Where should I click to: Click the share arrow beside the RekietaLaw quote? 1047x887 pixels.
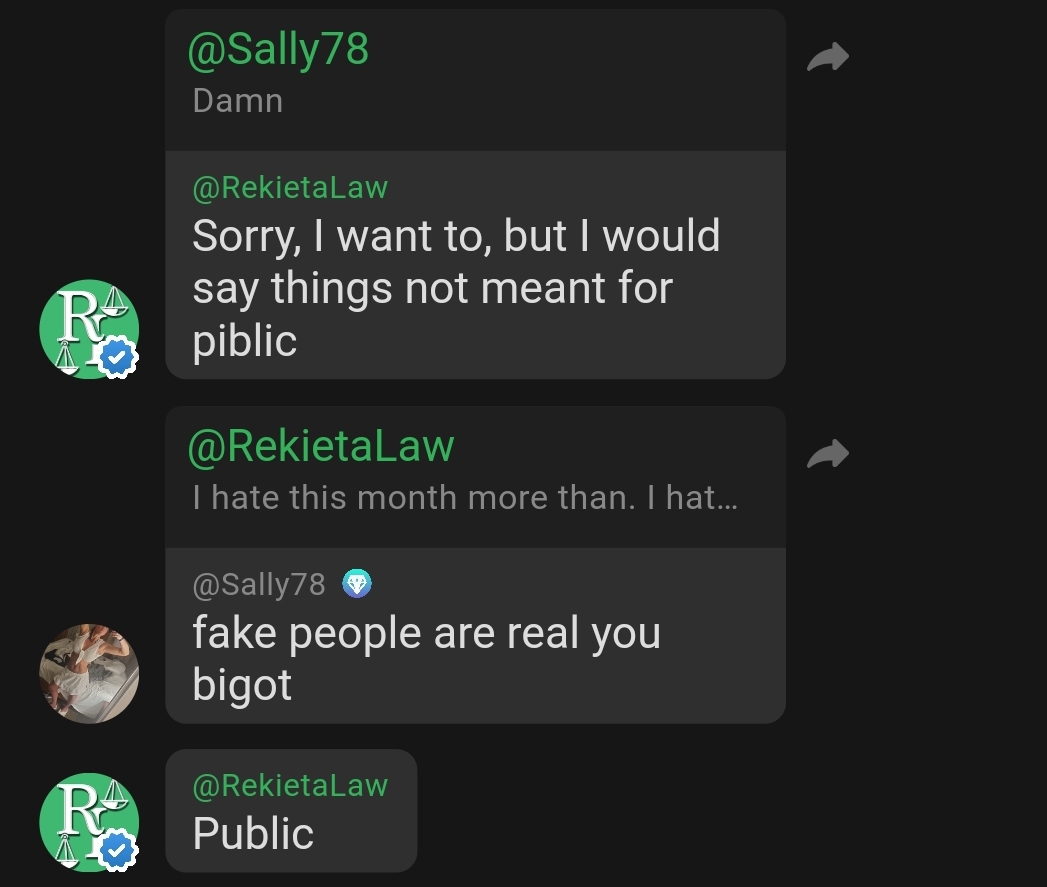[x=827, y=454]
